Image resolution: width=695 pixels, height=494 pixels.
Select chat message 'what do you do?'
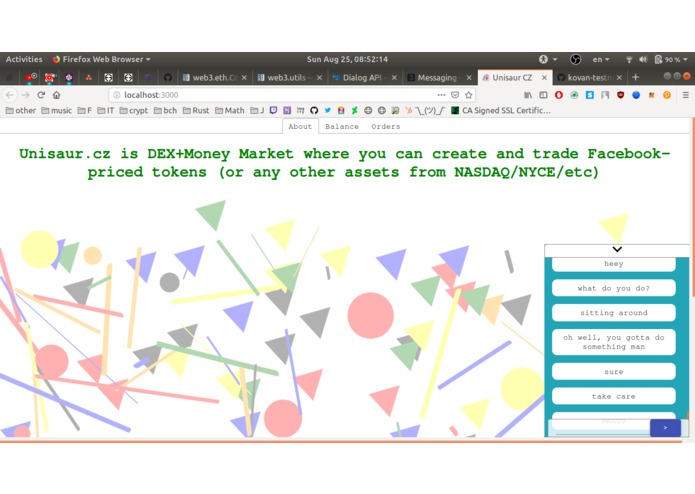tap(613, 288)
